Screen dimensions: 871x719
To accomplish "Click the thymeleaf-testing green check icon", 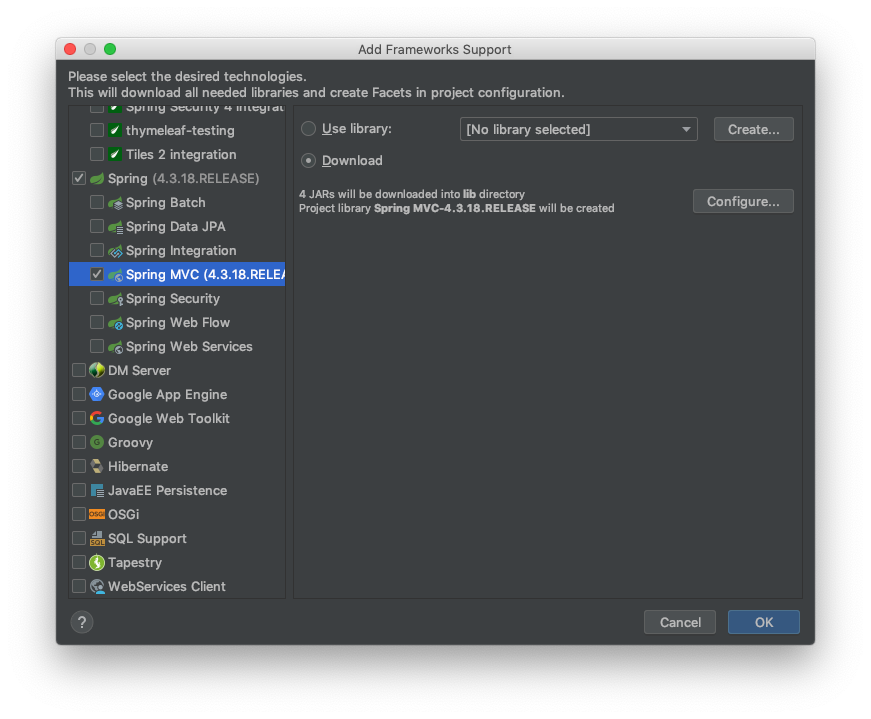I will coord(115,131).
